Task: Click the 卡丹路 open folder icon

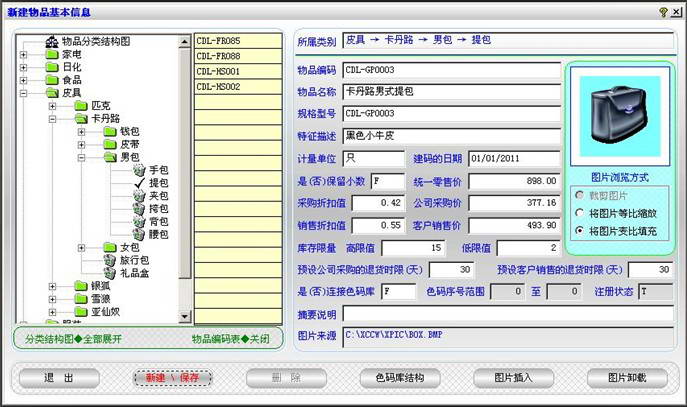Action: coord(81,118)
